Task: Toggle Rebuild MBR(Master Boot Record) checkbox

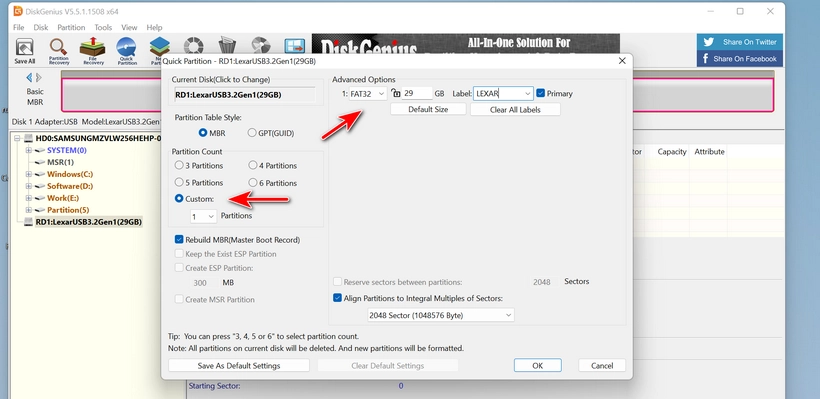Action: (x=179, y=240)
